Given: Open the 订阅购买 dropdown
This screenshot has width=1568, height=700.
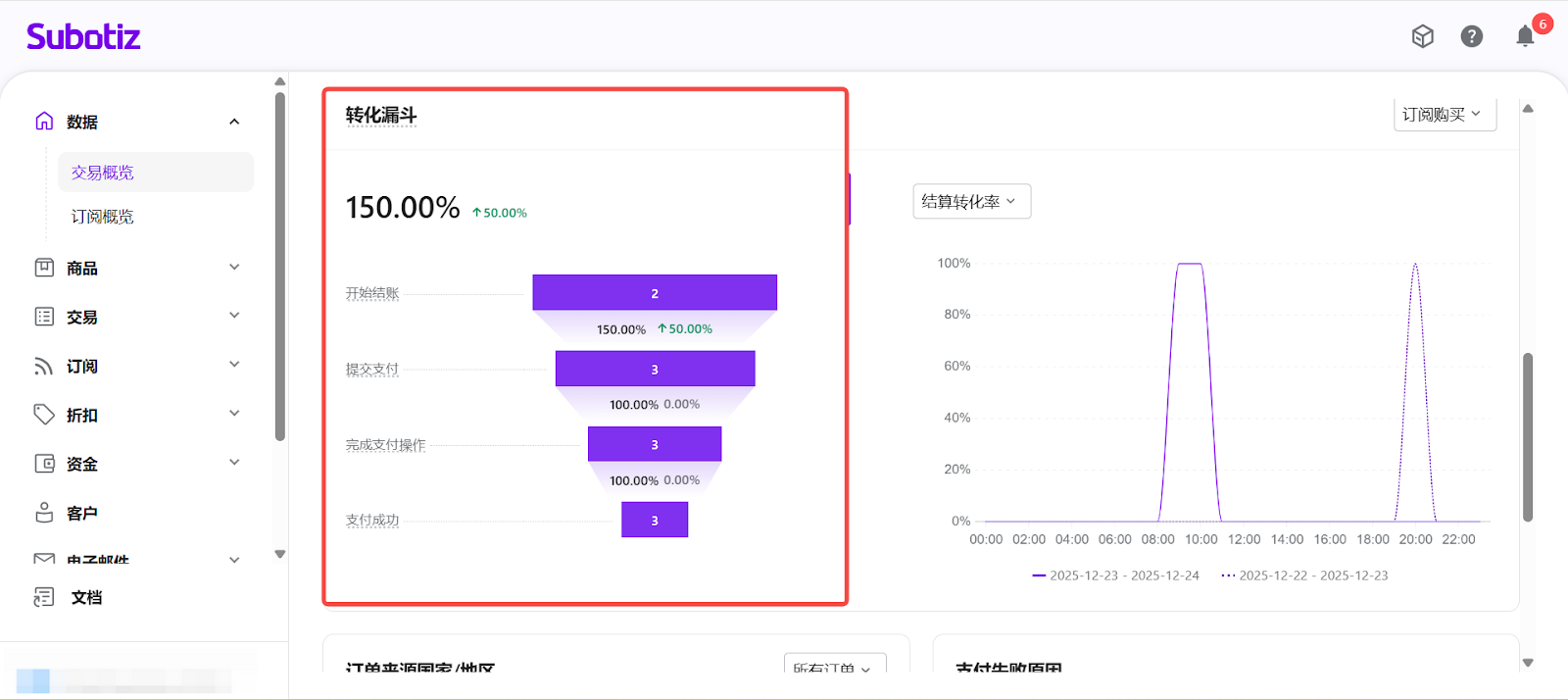Looking at the screenshot, I should click(x=1444, y=115).
